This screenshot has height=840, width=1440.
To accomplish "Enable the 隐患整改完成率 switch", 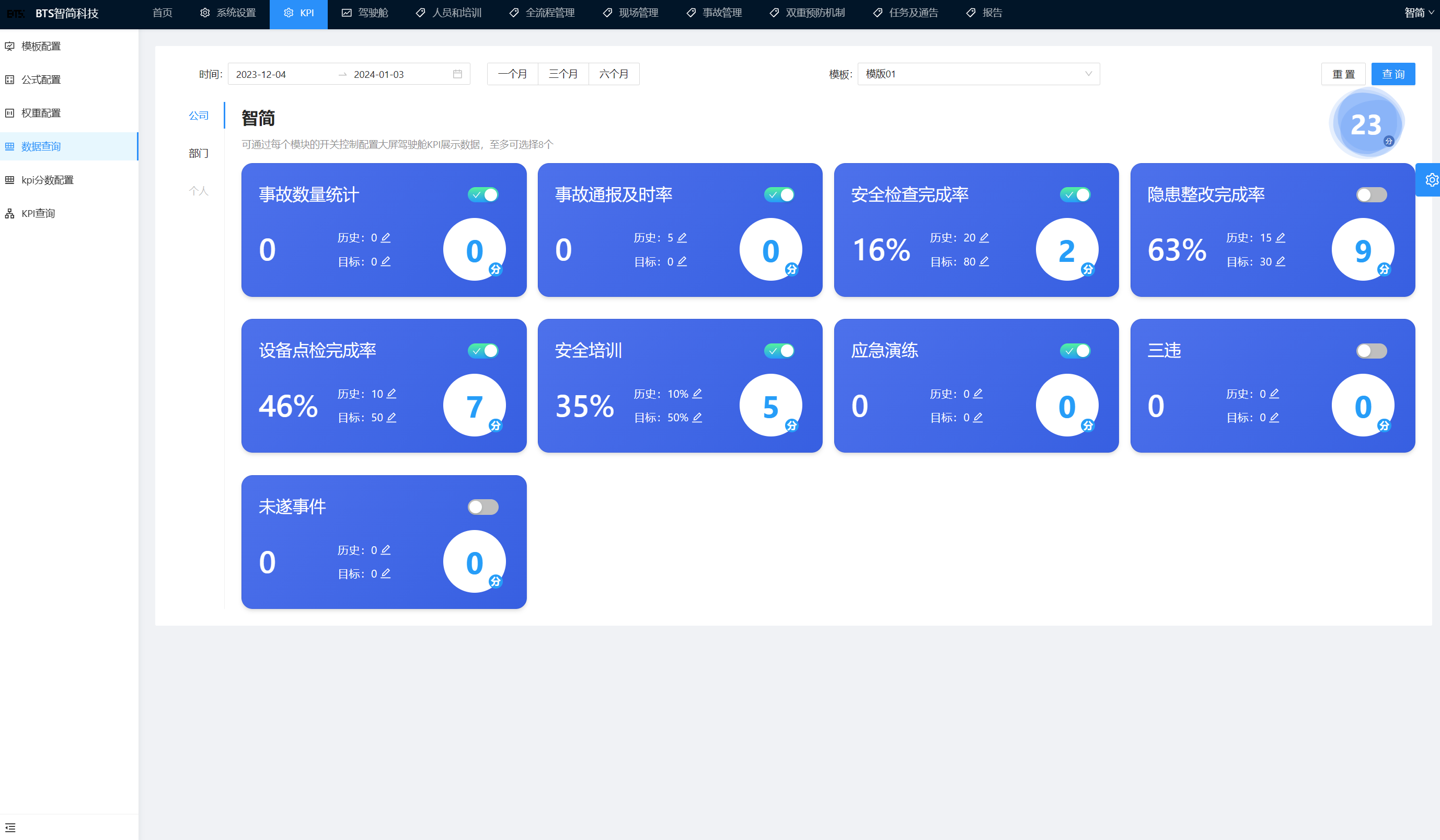I will (1372, 195).
